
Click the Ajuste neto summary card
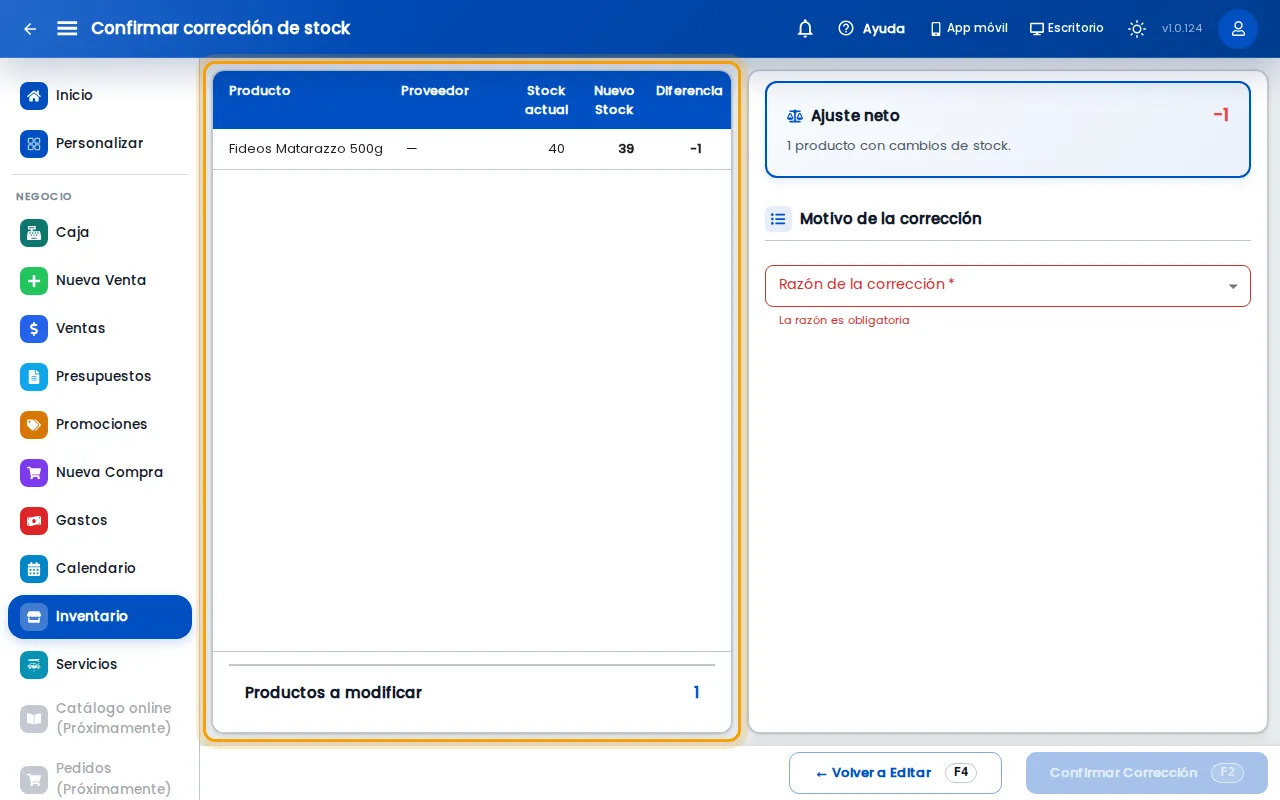pyautogui.click(x=1008, y=130)
